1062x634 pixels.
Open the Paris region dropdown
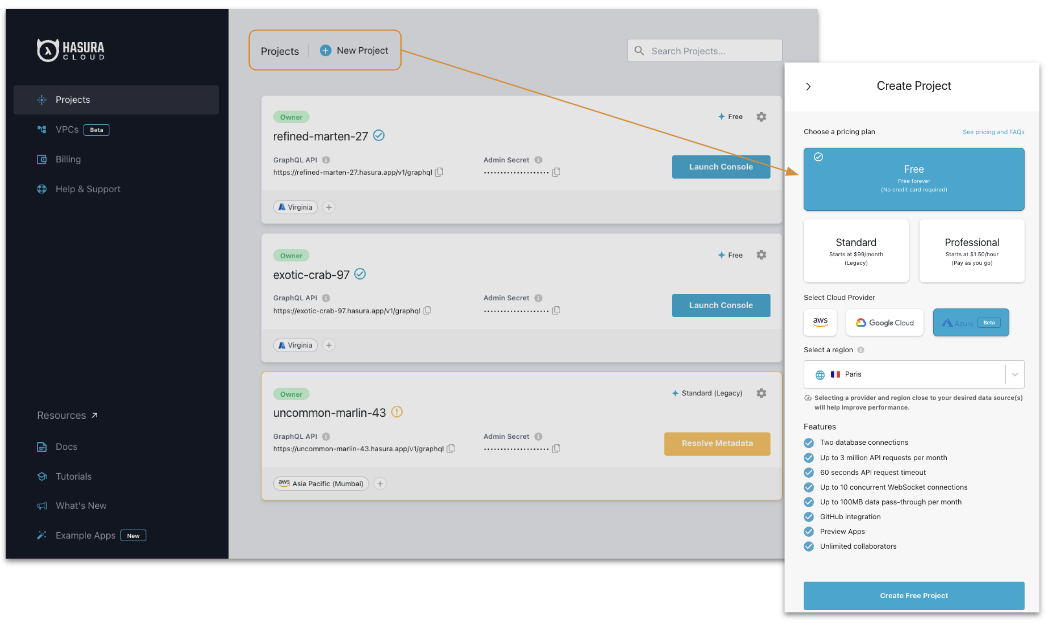coord(914,375)
